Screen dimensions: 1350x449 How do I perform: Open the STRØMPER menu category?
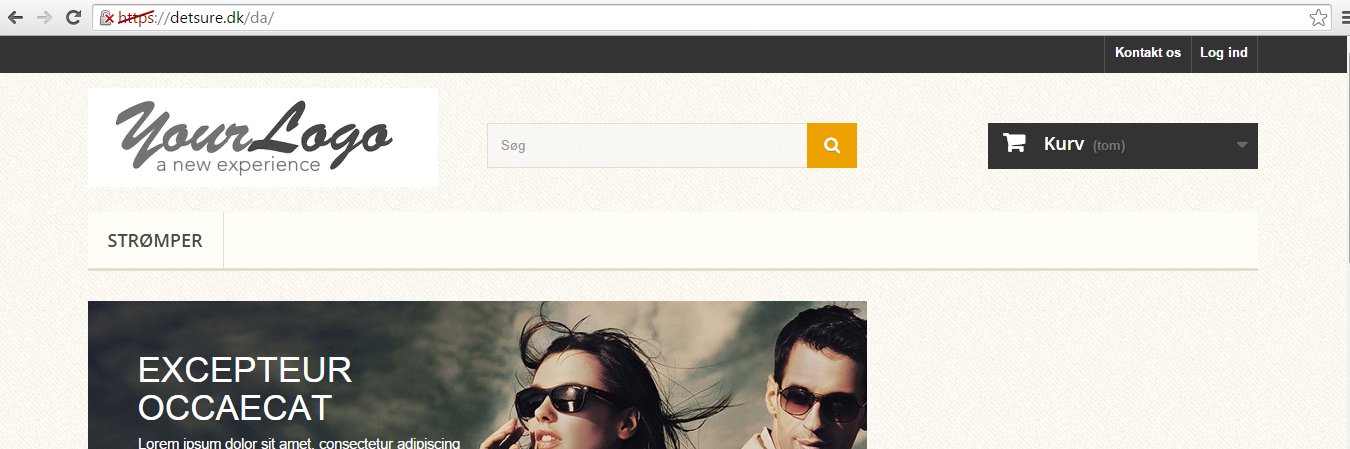tap(155, 241)
